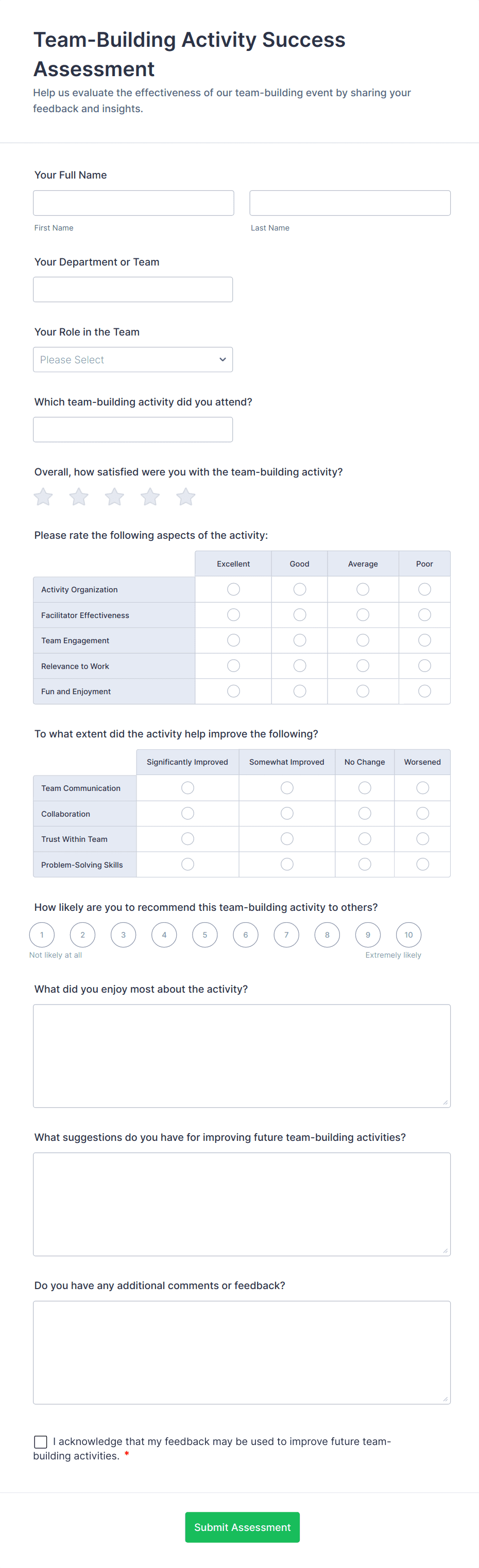Mark Trust Within Team as No Change
The height and width of the screenshot is (1568, 479).
click(365, 838)
